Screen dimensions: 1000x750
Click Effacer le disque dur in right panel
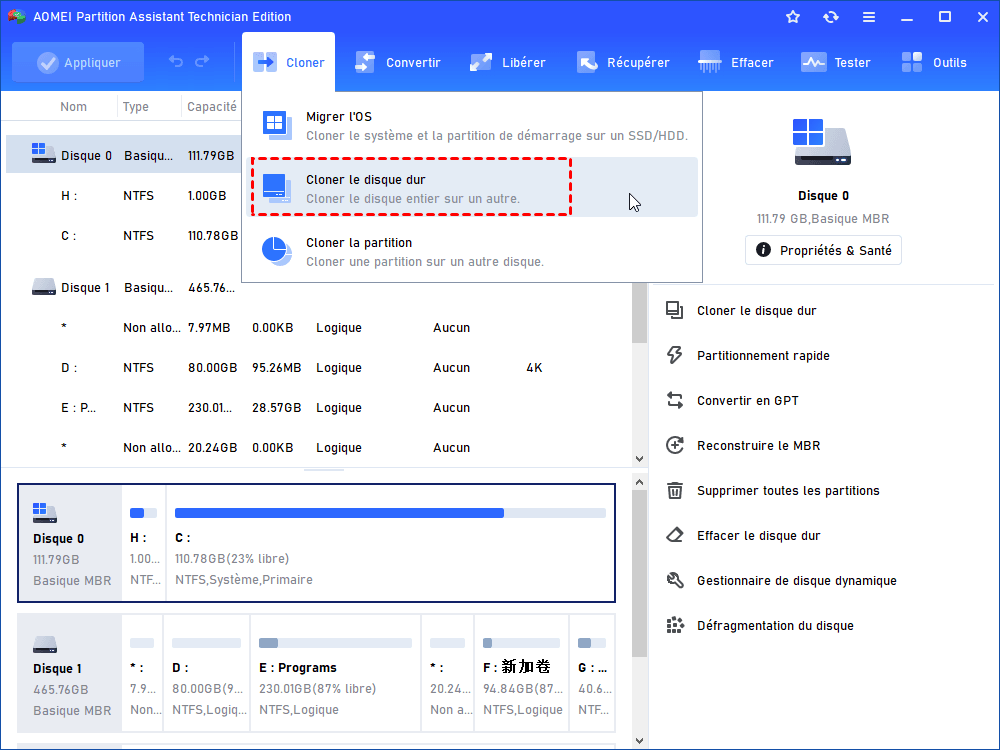(758, 536)
